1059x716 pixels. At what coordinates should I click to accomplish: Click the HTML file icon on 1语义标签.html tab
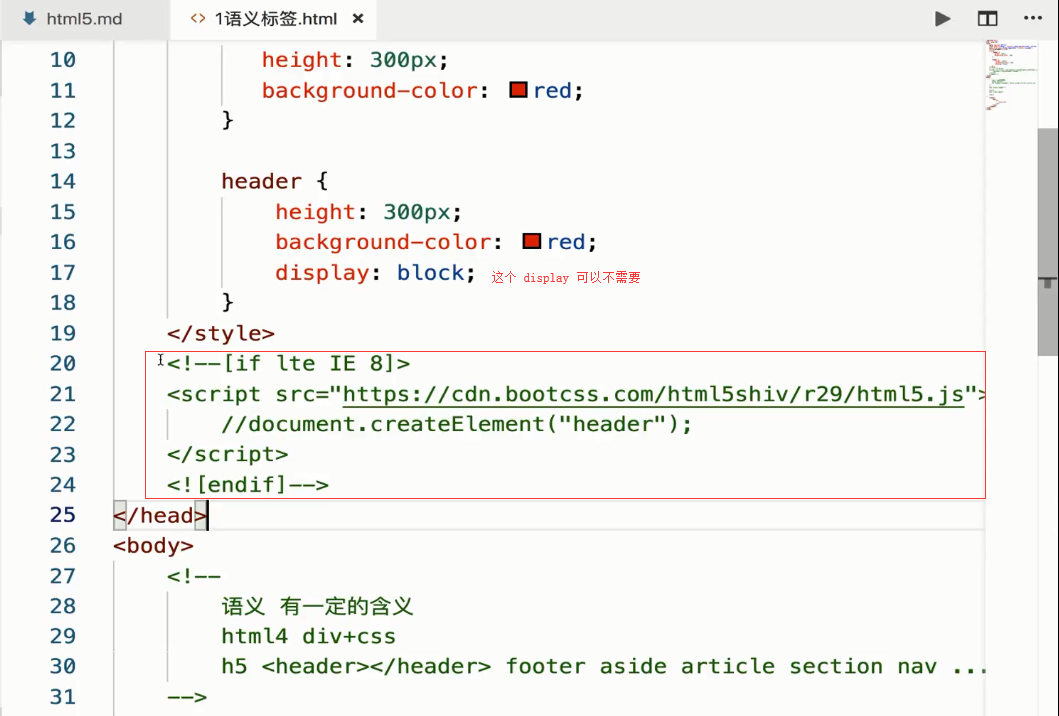click(x=198, y=19)
